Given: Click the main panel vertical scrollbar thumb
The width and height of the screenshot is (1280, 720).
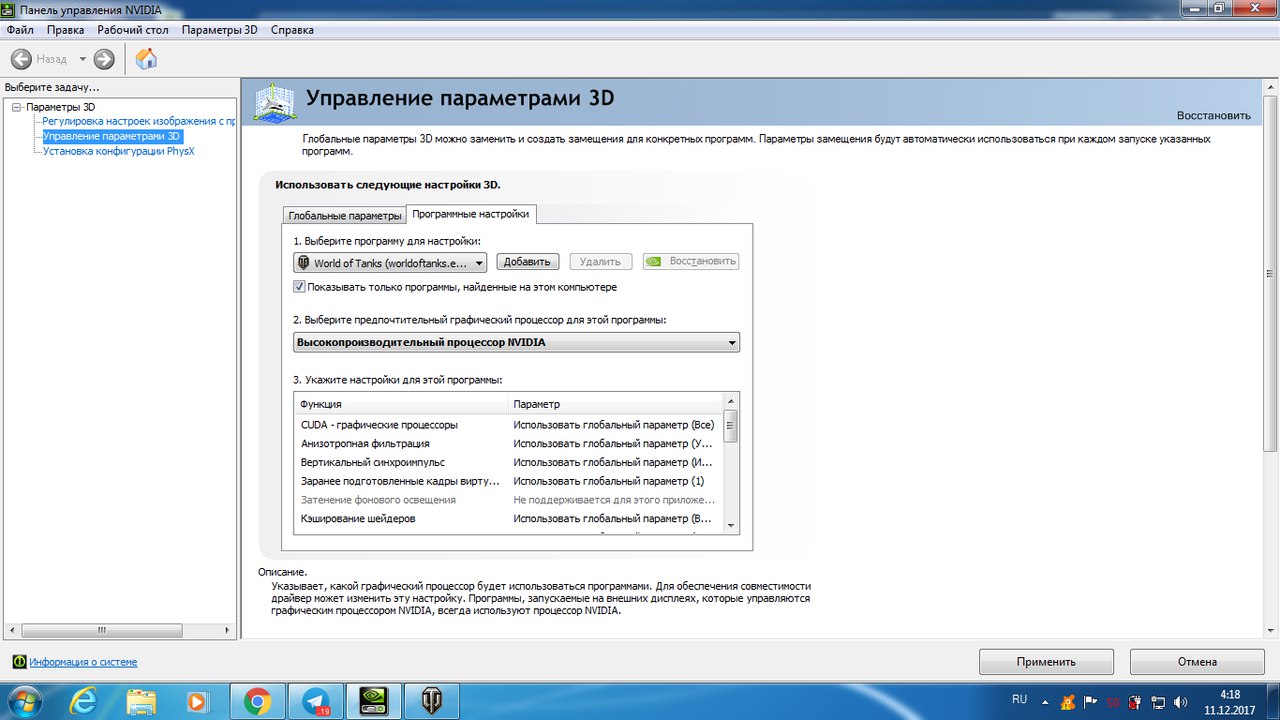Looking at the screenshot, I should click(1271, 272).
